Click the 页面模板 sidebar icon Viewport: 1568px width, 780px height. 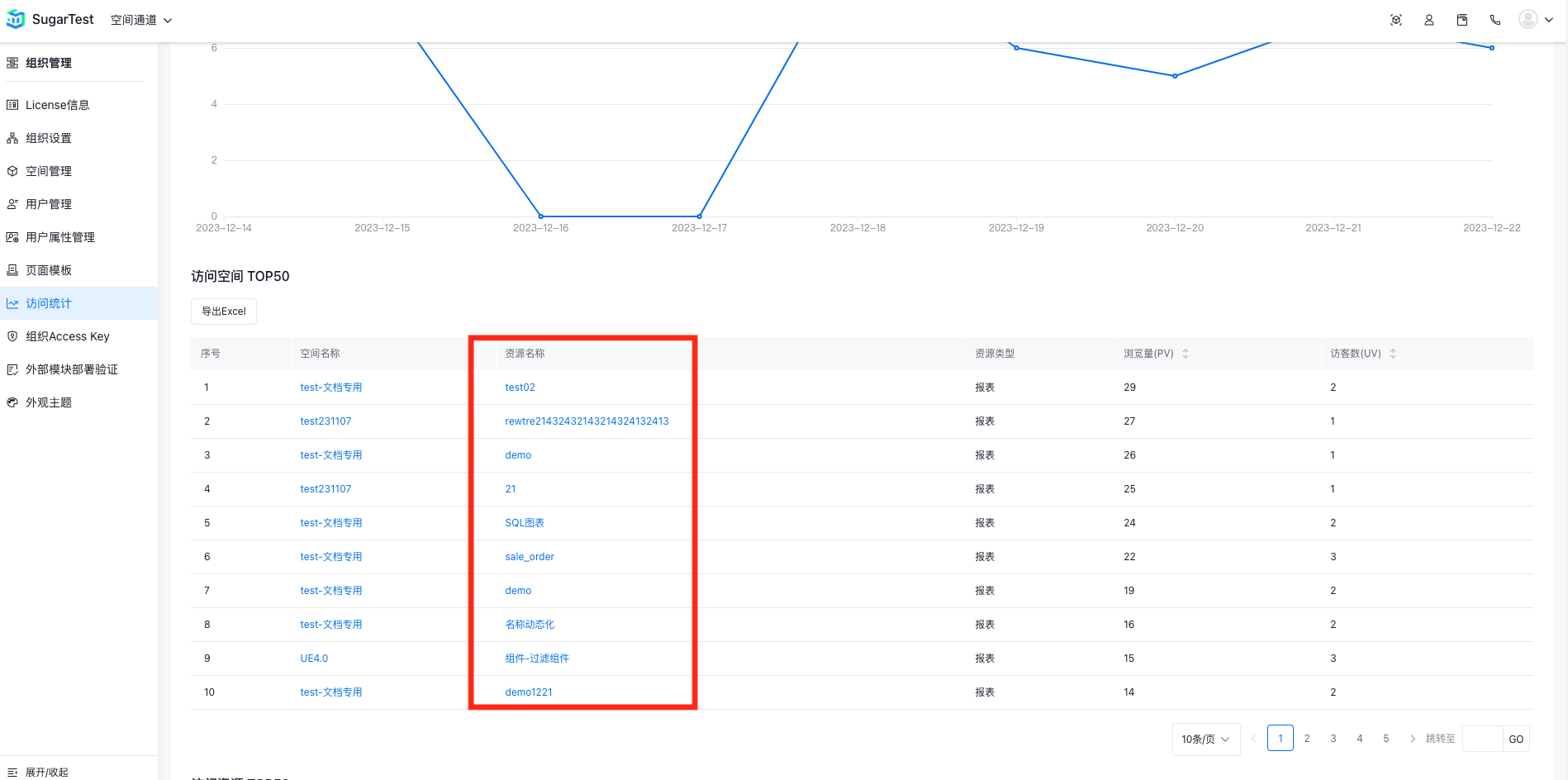tap(12, 270)
